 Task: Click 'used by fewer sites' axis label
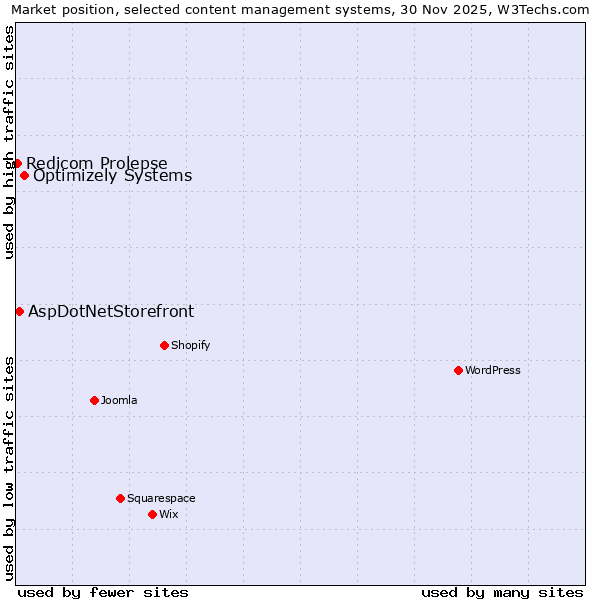coord(103,593)
